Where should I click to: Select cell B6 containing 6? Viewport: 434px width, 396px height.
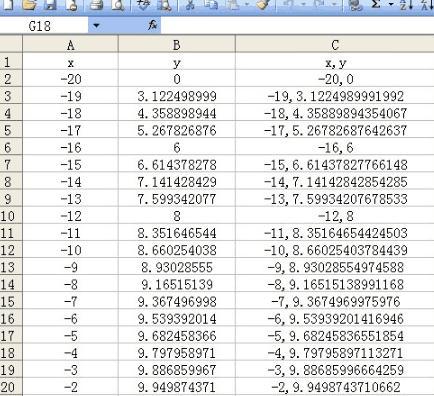[177, 148]
